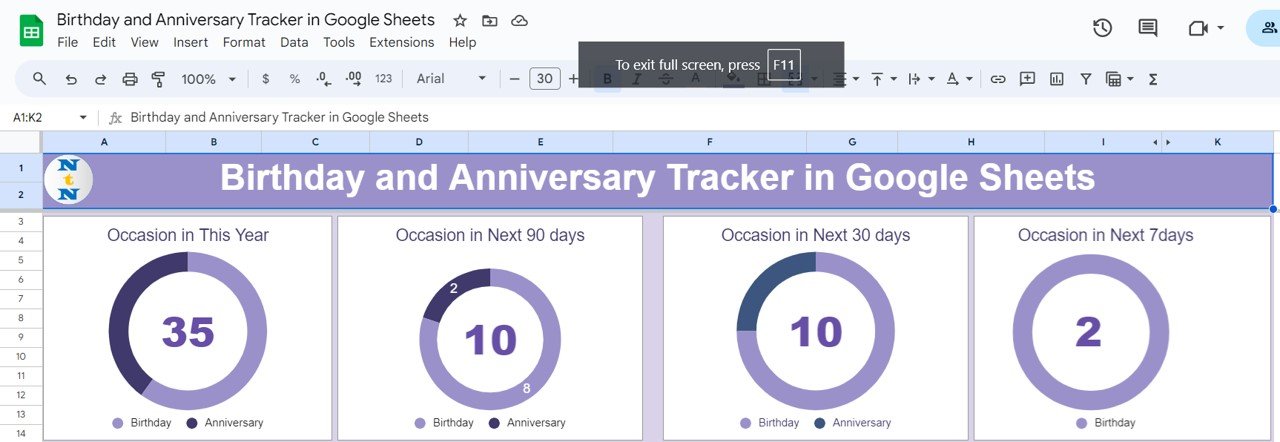Open the Edit menu

click(x=104, y=42)
